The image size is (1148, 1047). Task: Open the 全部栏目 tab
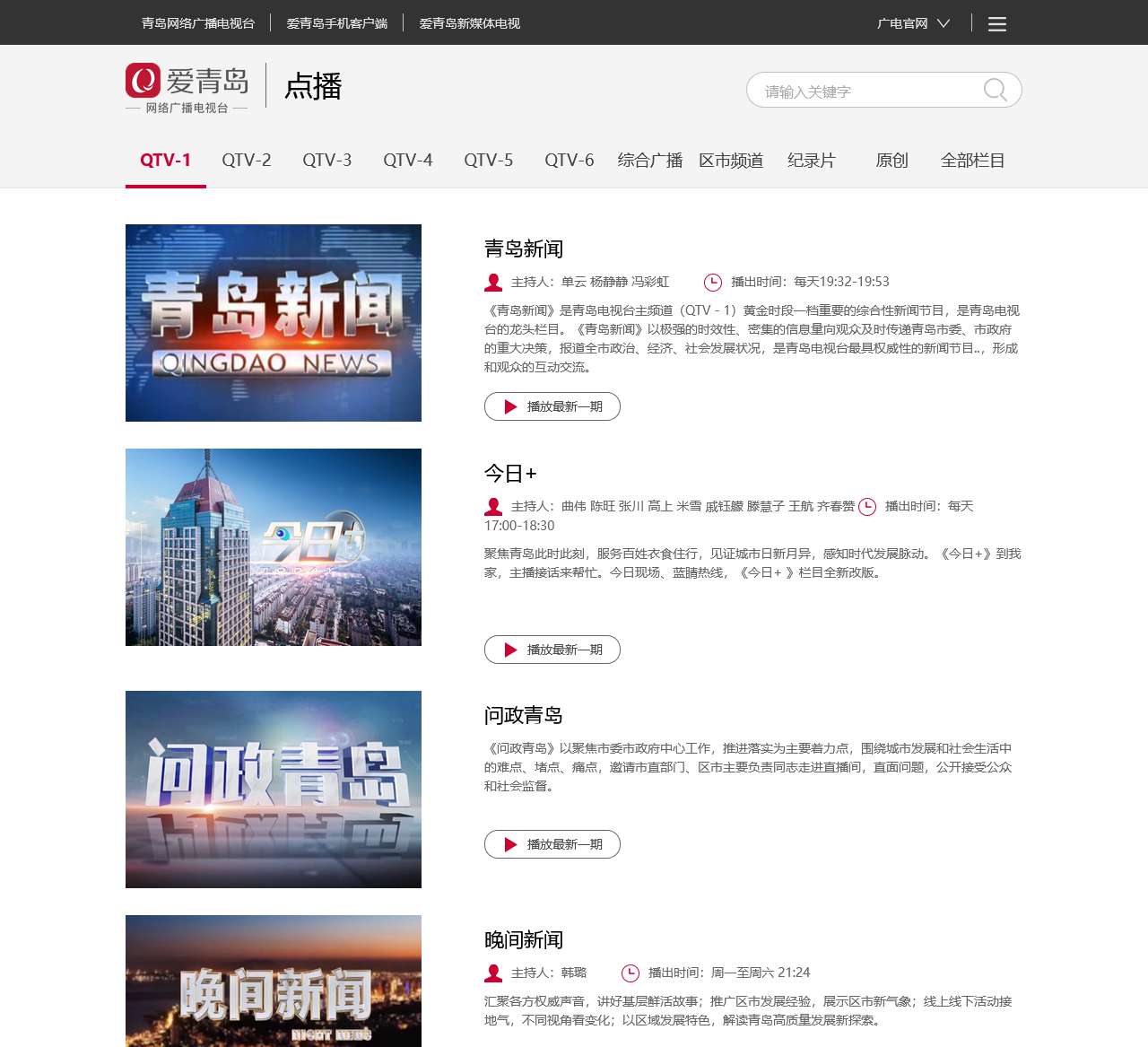973,161
